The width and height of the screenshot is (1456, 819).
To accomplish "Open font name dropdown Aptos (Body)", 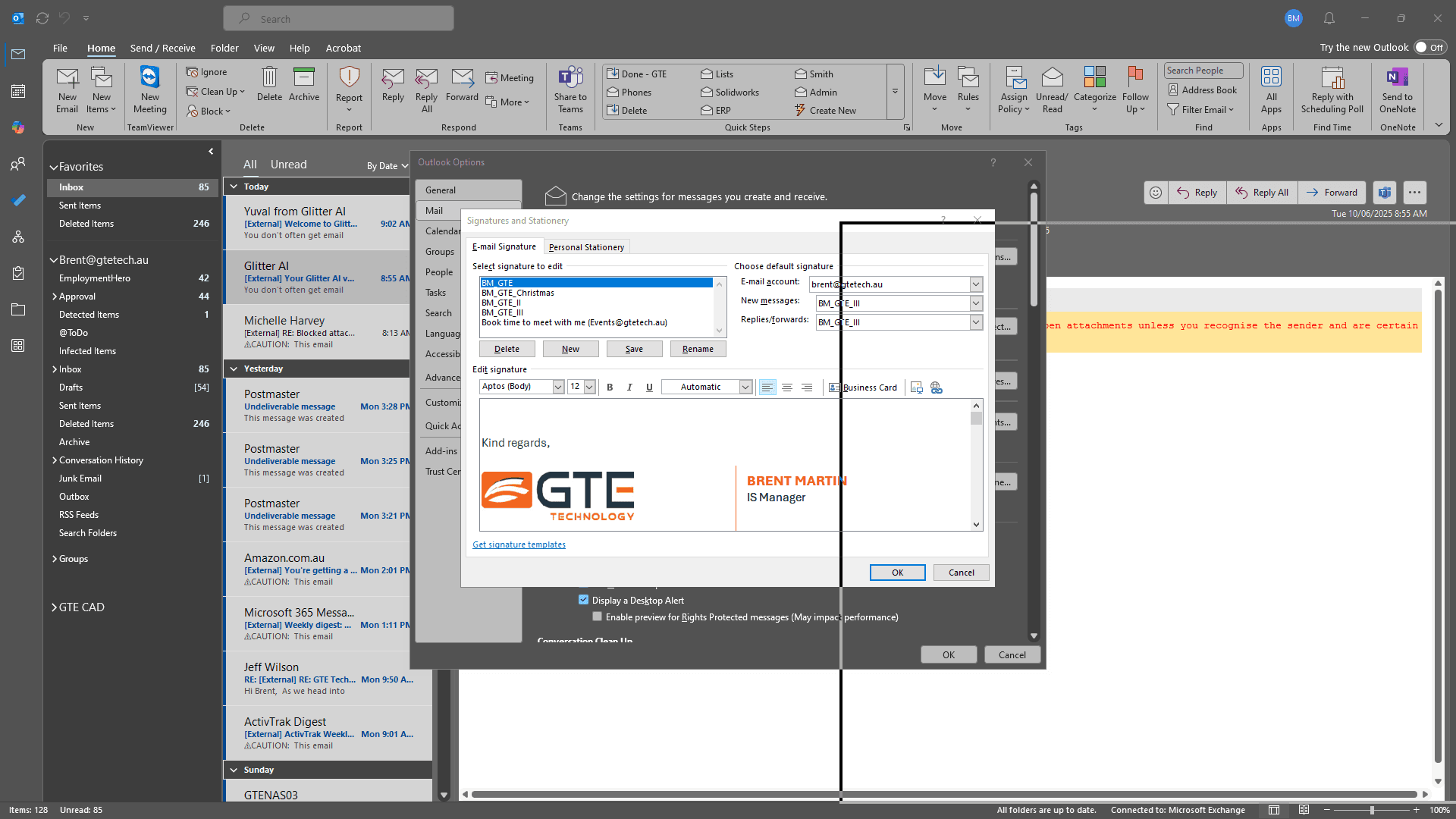I will [558, 387].
